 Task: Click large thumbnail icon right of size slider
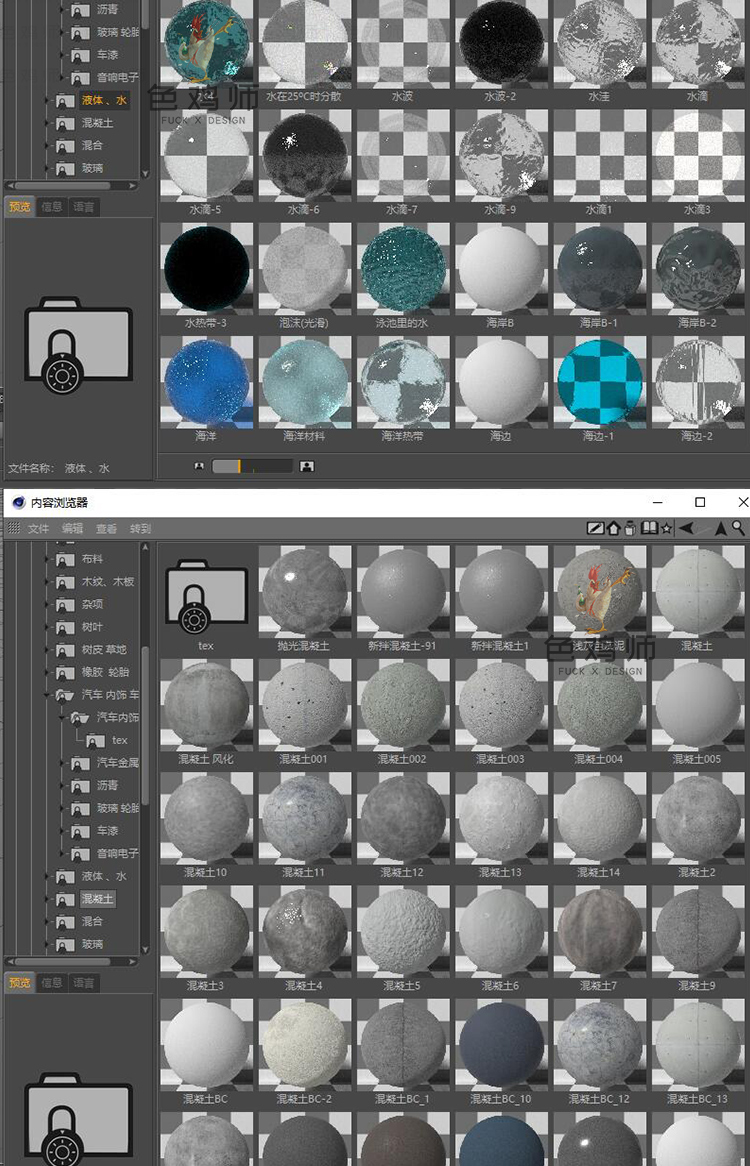[307, 466]
